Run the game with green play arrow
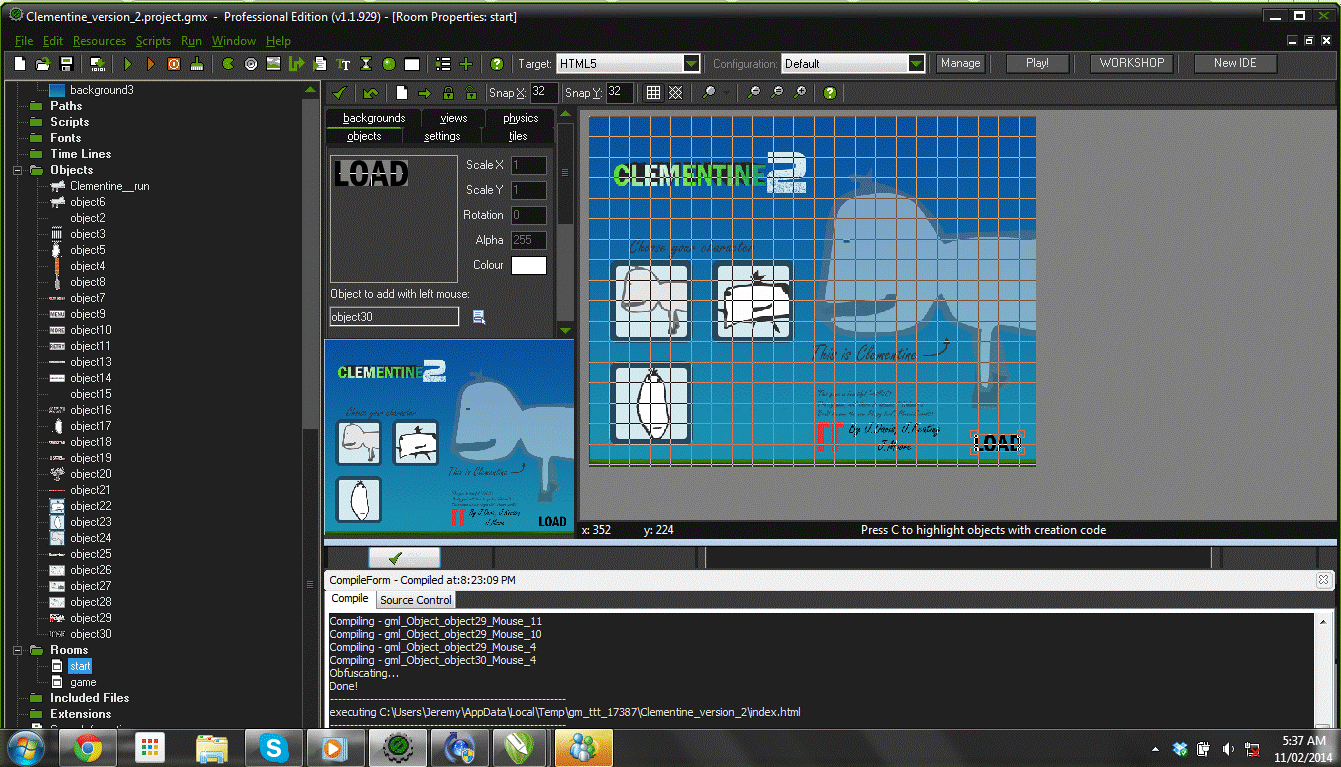The image size is (1341, 767). click(x=128, y=63)
